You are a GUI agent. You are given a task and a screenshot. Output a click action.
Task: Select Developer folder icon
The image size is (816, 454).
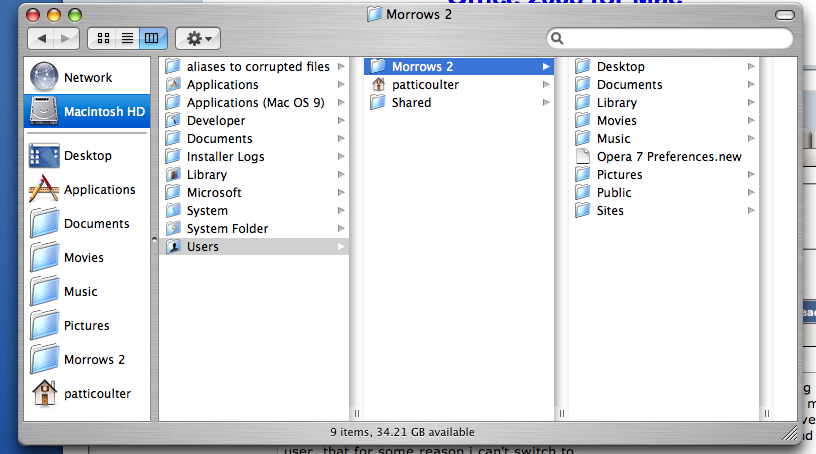click(x=173, y=120)
